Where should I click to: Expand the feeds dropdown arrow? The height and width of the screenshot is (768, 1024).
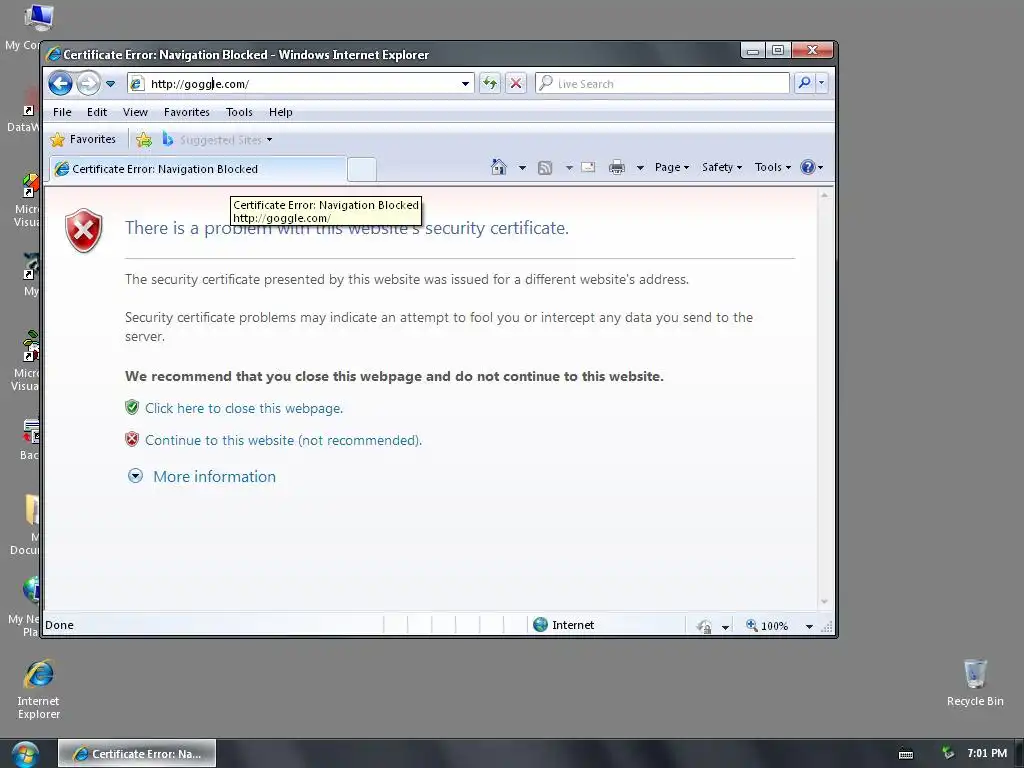click(x=569, y=168)
